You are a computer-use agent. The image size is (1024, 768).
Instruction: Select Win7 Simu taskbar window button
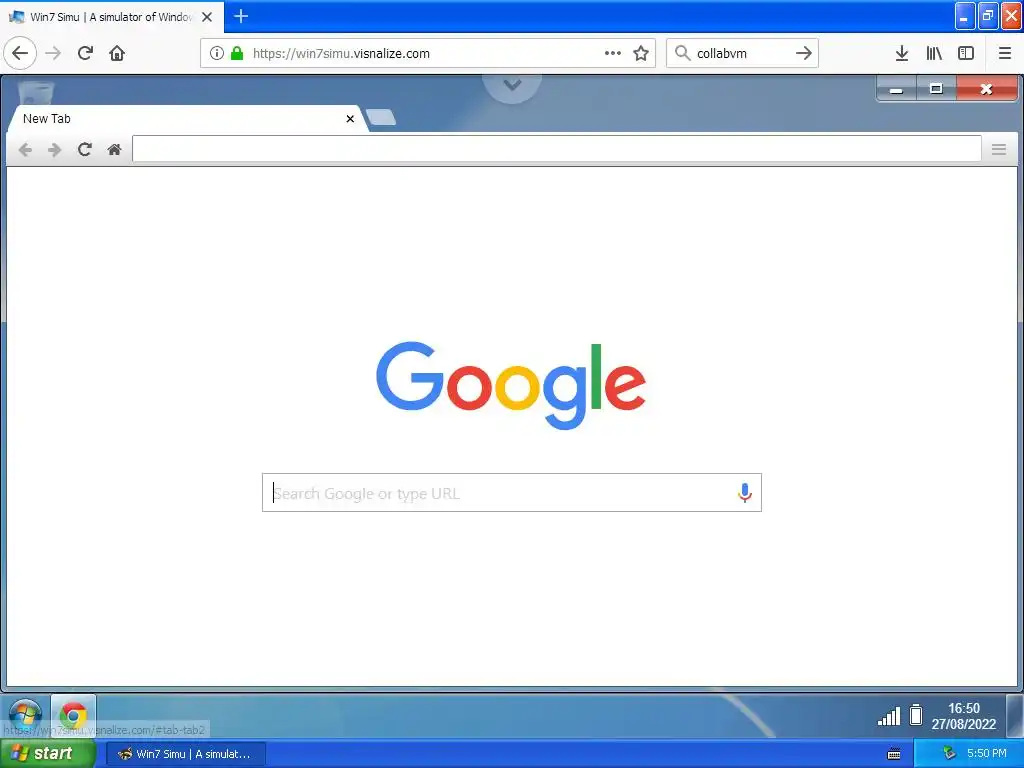tap(186, 754)
